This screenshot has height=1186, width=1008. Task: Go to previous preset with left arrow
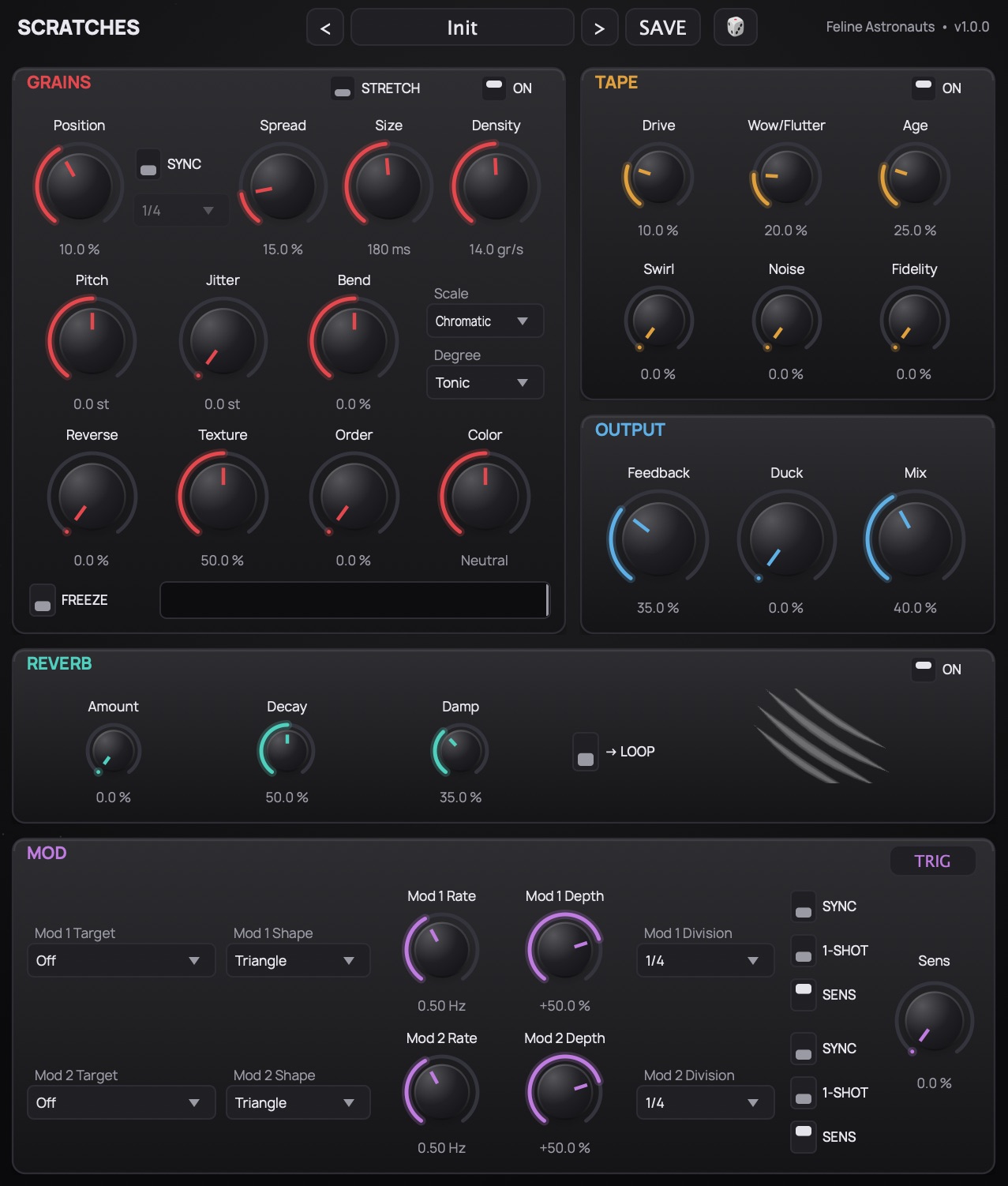coord(325,28)
